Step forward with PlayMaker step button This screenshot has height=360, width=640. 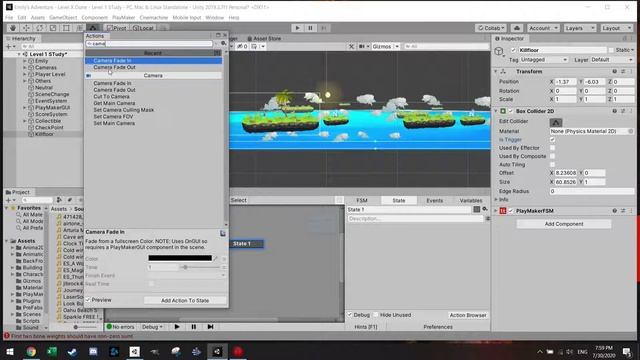[x=210, y=327]
